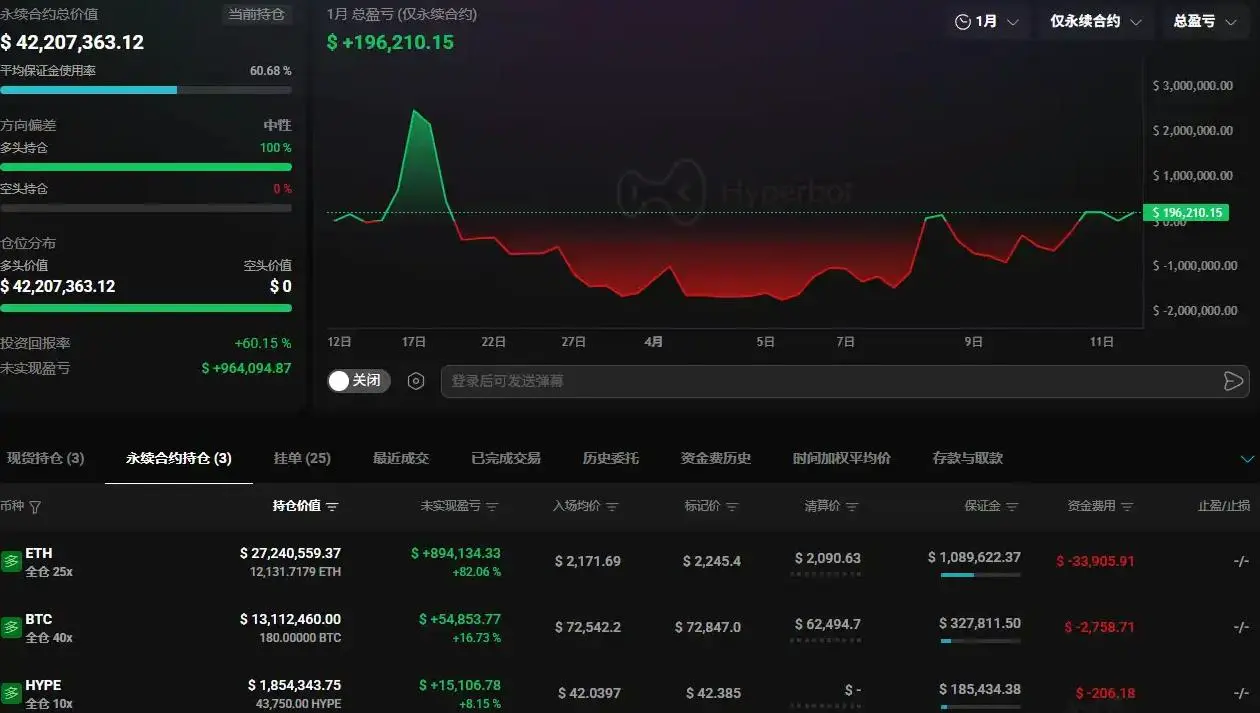Switch to 最近成交 tab
This screenshot has height=713, width=1260.
coord(401,458)
